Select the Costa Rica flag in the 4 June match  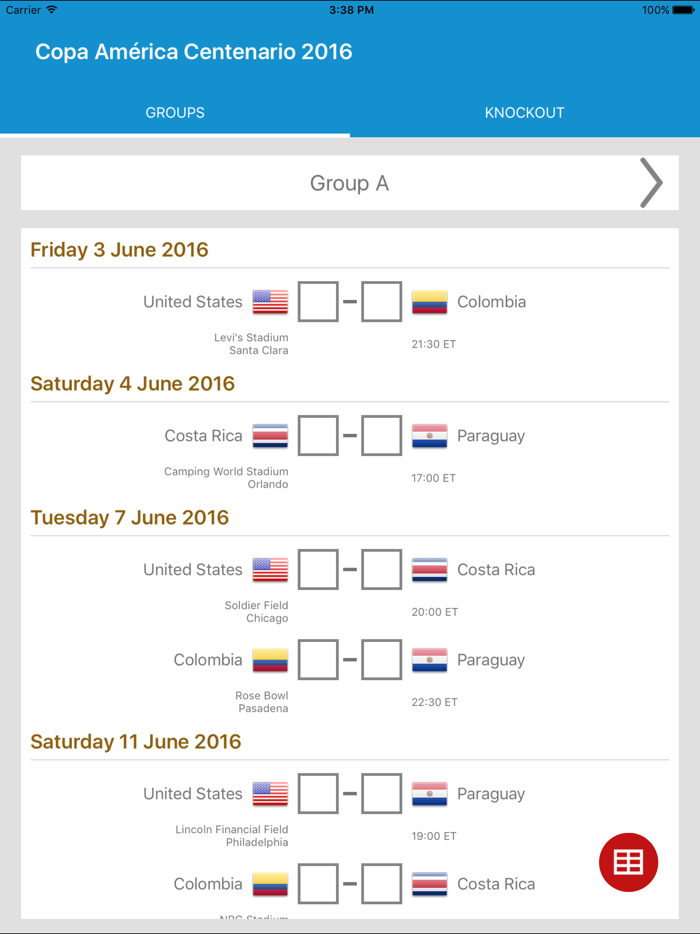(269, 435)
